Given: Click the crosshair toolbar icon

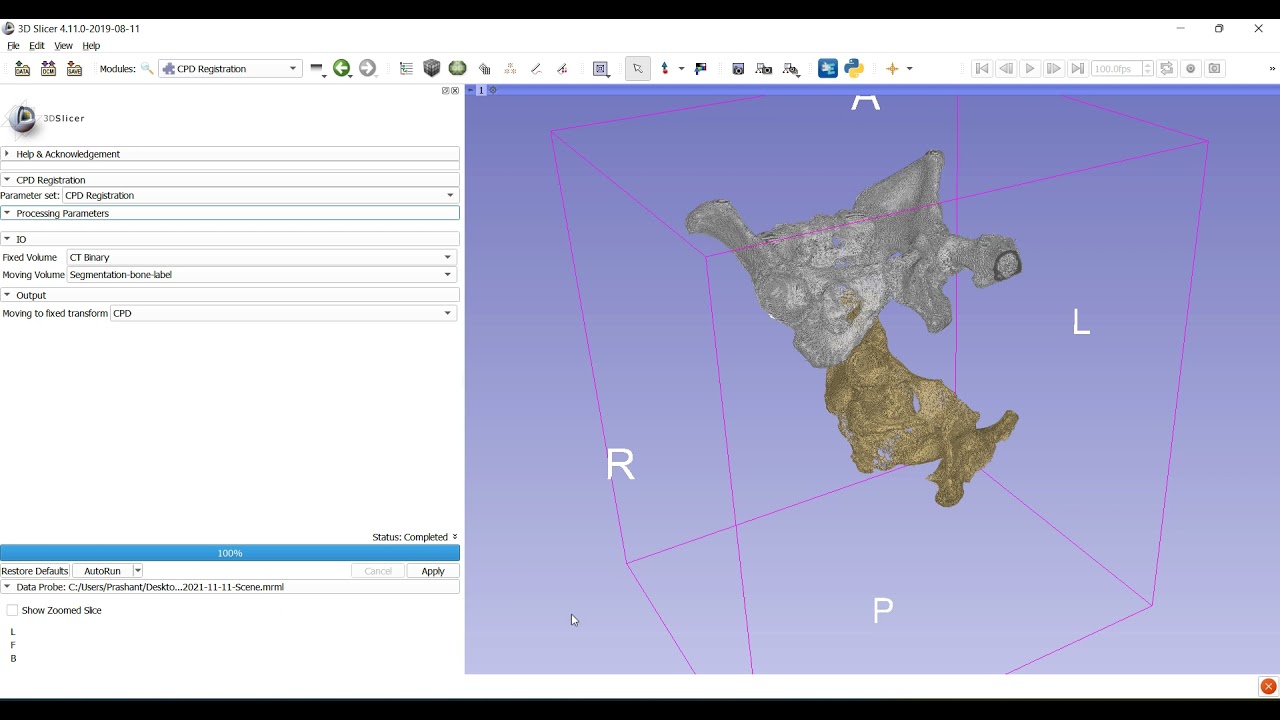Looking at the screenshot, I should (892, 69).
